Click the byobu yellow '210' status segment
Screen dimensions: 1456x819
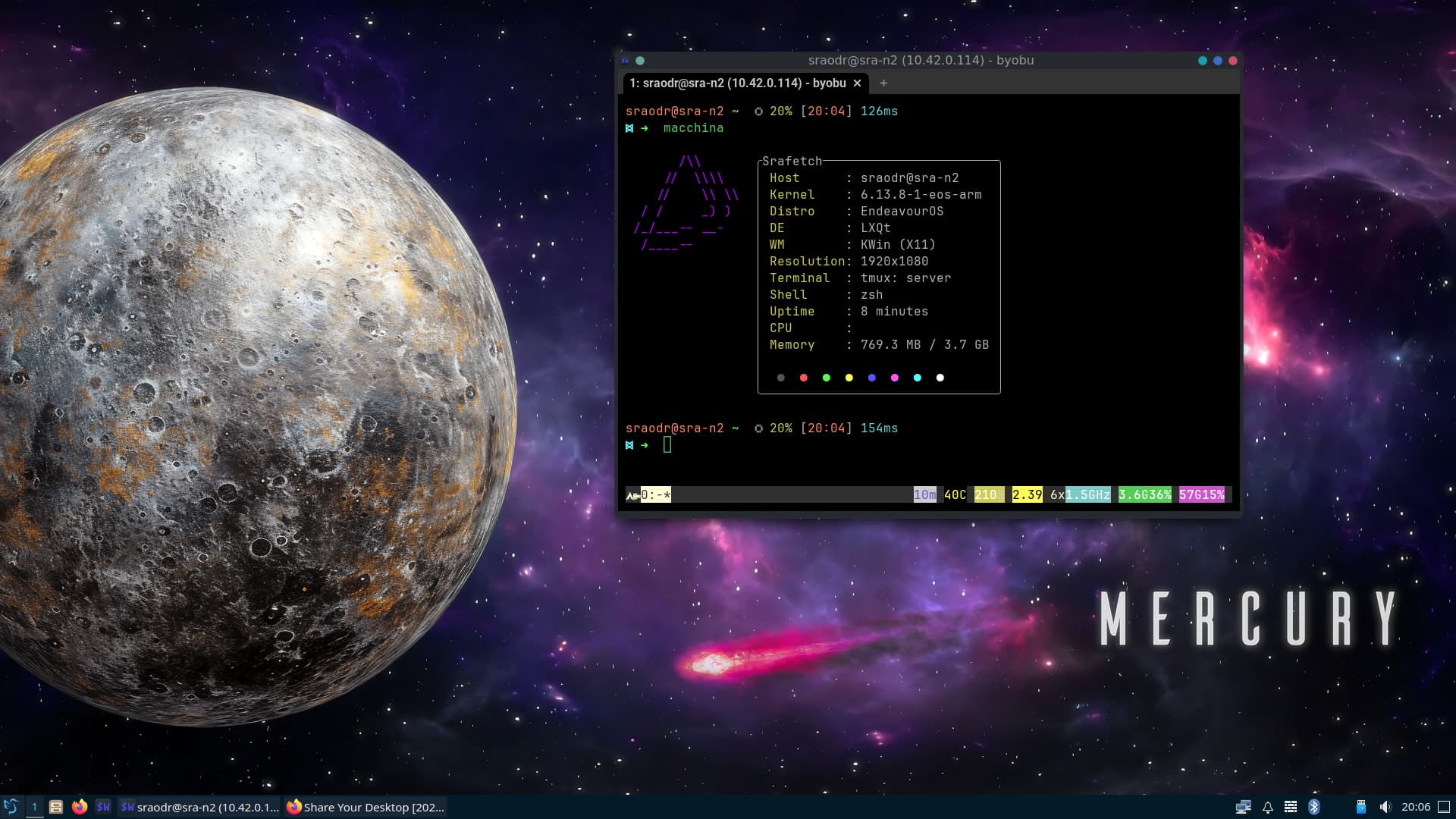[x=989, y=495]
